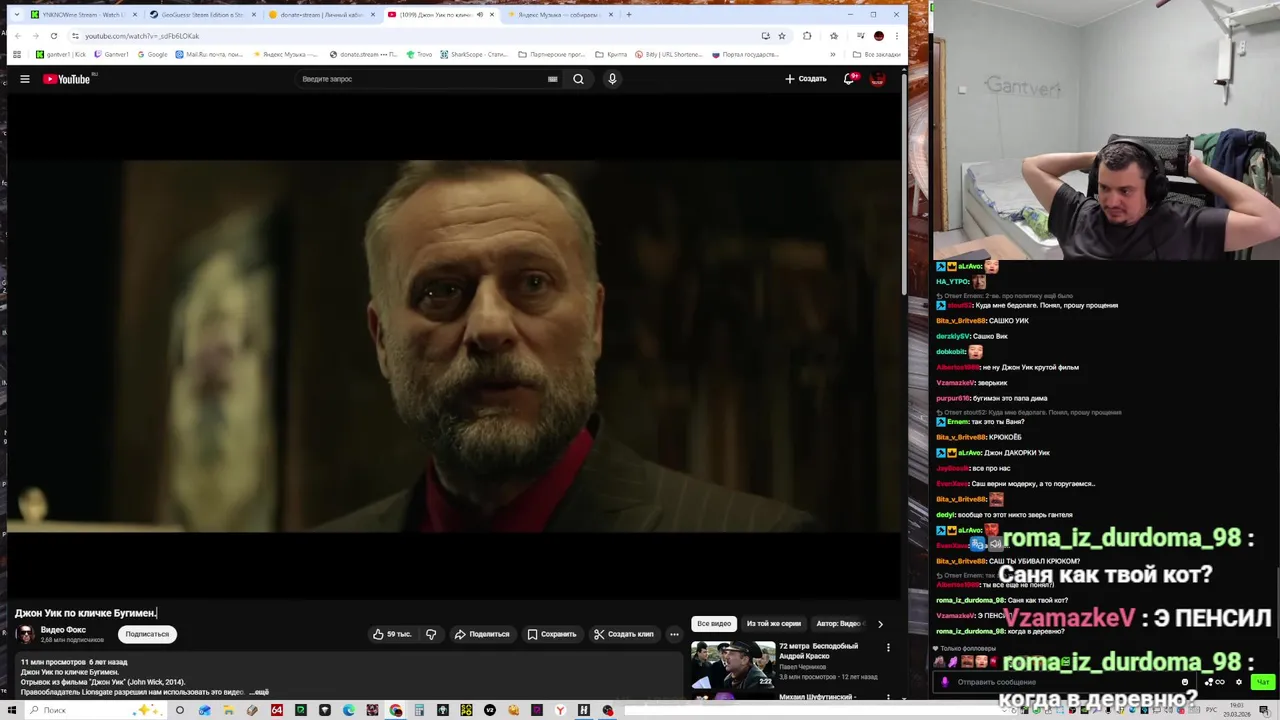
Task: Open the Партнерские прог... bookmarks folder
Action: click(551, 54)
